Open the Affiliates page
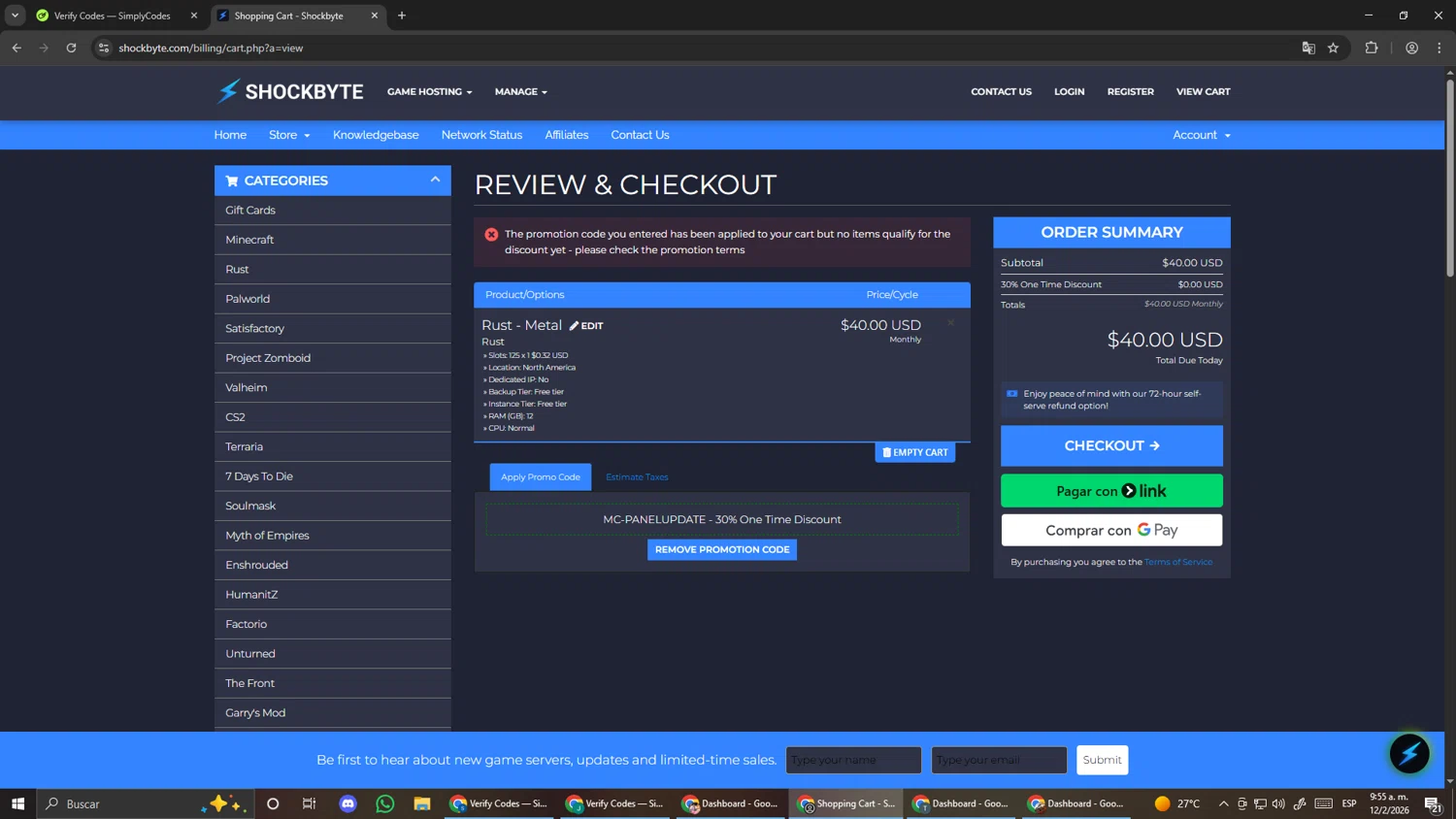1456x819 pixels. 567,135
